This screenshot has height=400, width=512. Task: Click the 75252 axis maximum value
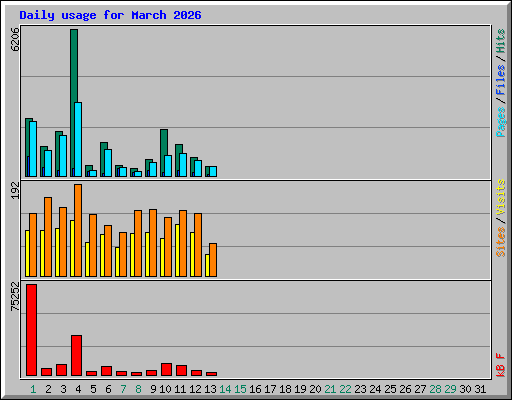click(15, 297)
